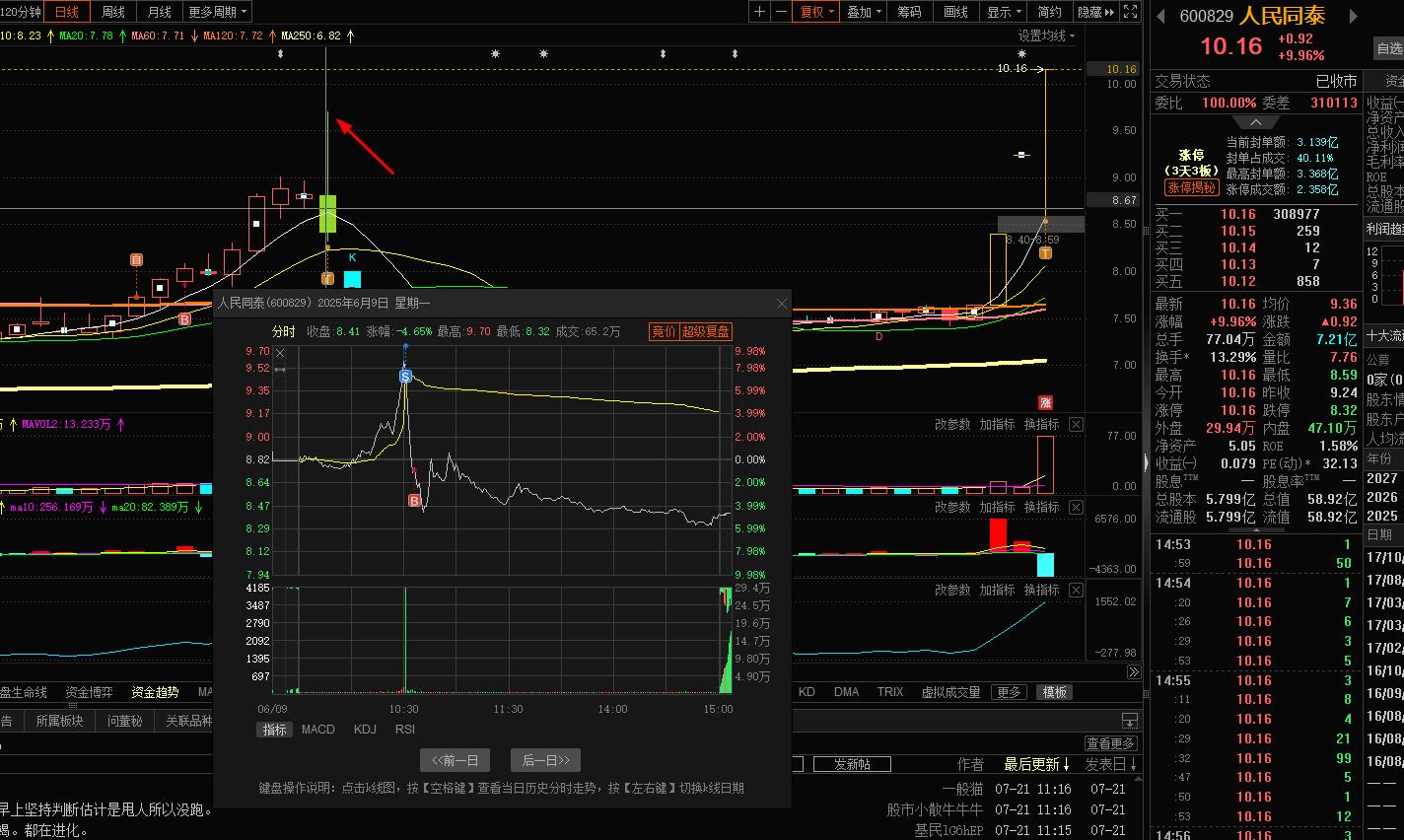Sort posts by 发表日 column
The image size is (1404, 840).
[x=1110, y=764]
